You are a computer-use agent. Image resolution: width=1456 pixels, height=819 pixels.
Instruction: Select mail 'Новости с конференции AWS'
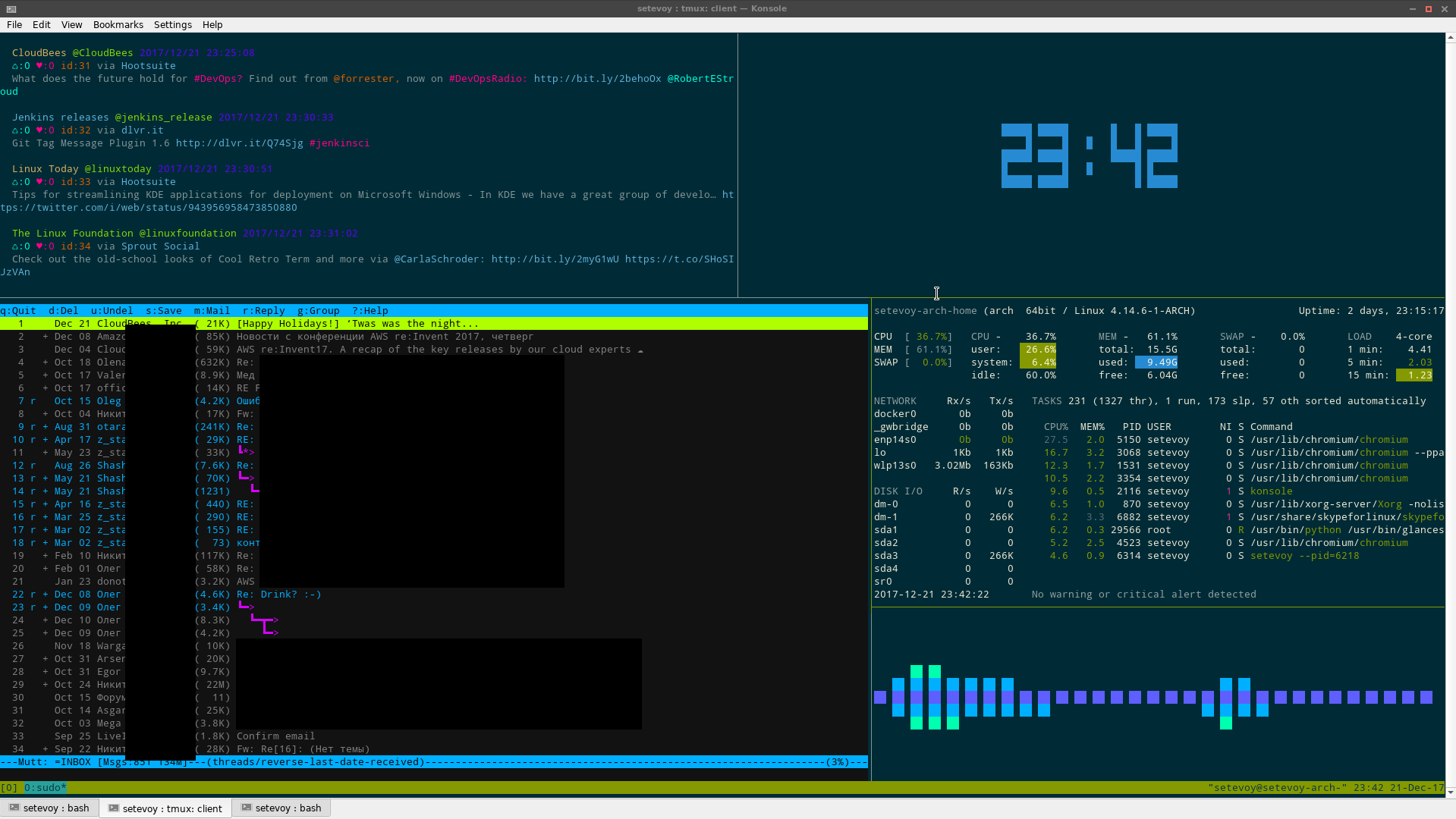click(434, 336)
